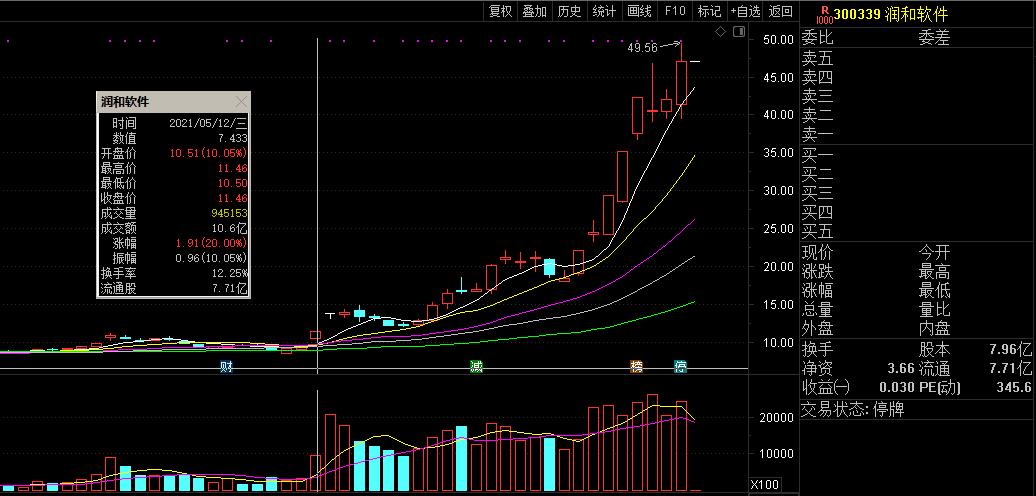The width and height of the screenshot is (1036, 496).
Task: Click the X100 volume unit label
Action: tap(766, 486)
